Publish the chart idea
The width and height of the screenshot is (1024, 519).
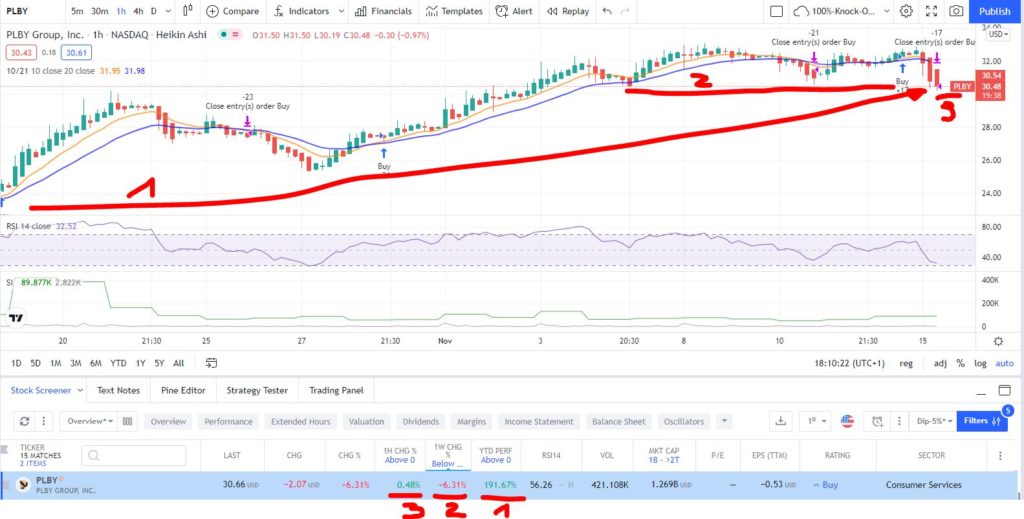tap(995, 11)
